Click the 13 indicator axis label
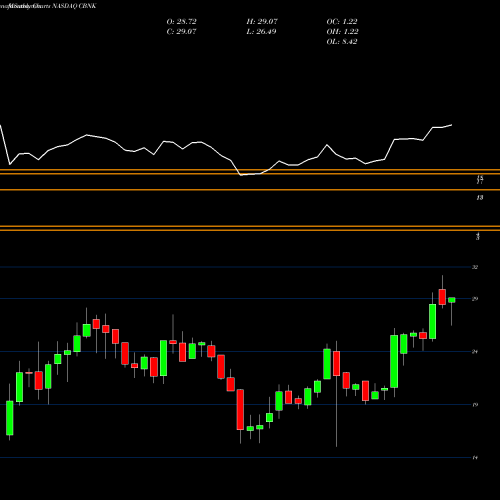This screenshot has height=500, width=500. 480,198
